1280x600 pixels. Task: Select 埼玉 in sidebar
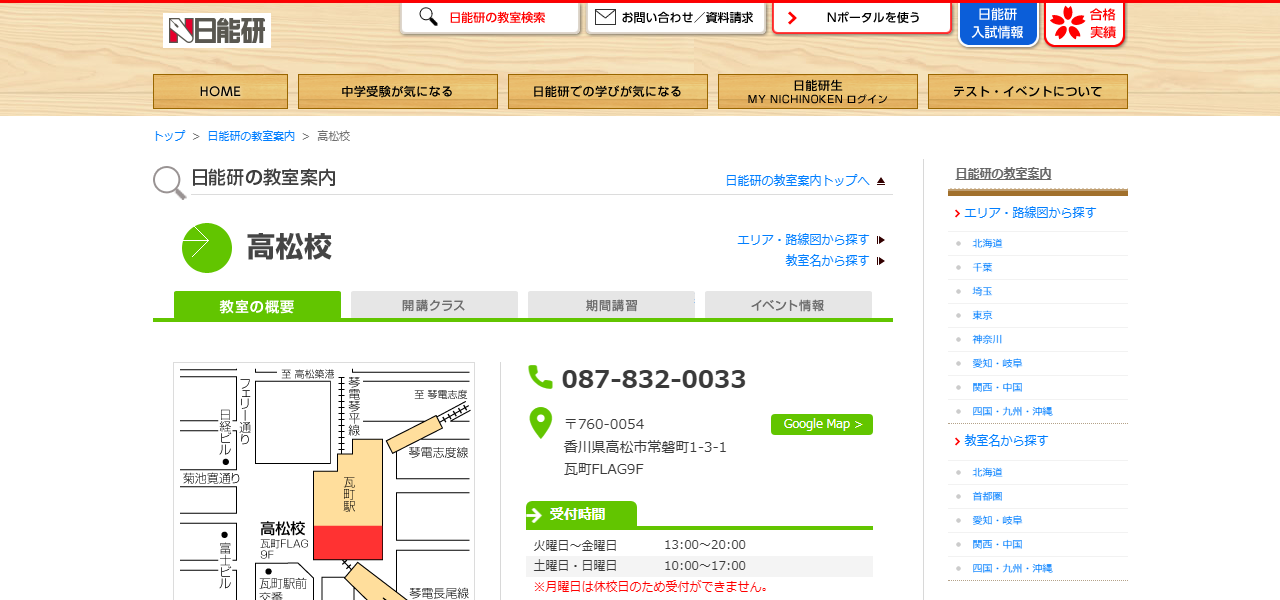982,291
